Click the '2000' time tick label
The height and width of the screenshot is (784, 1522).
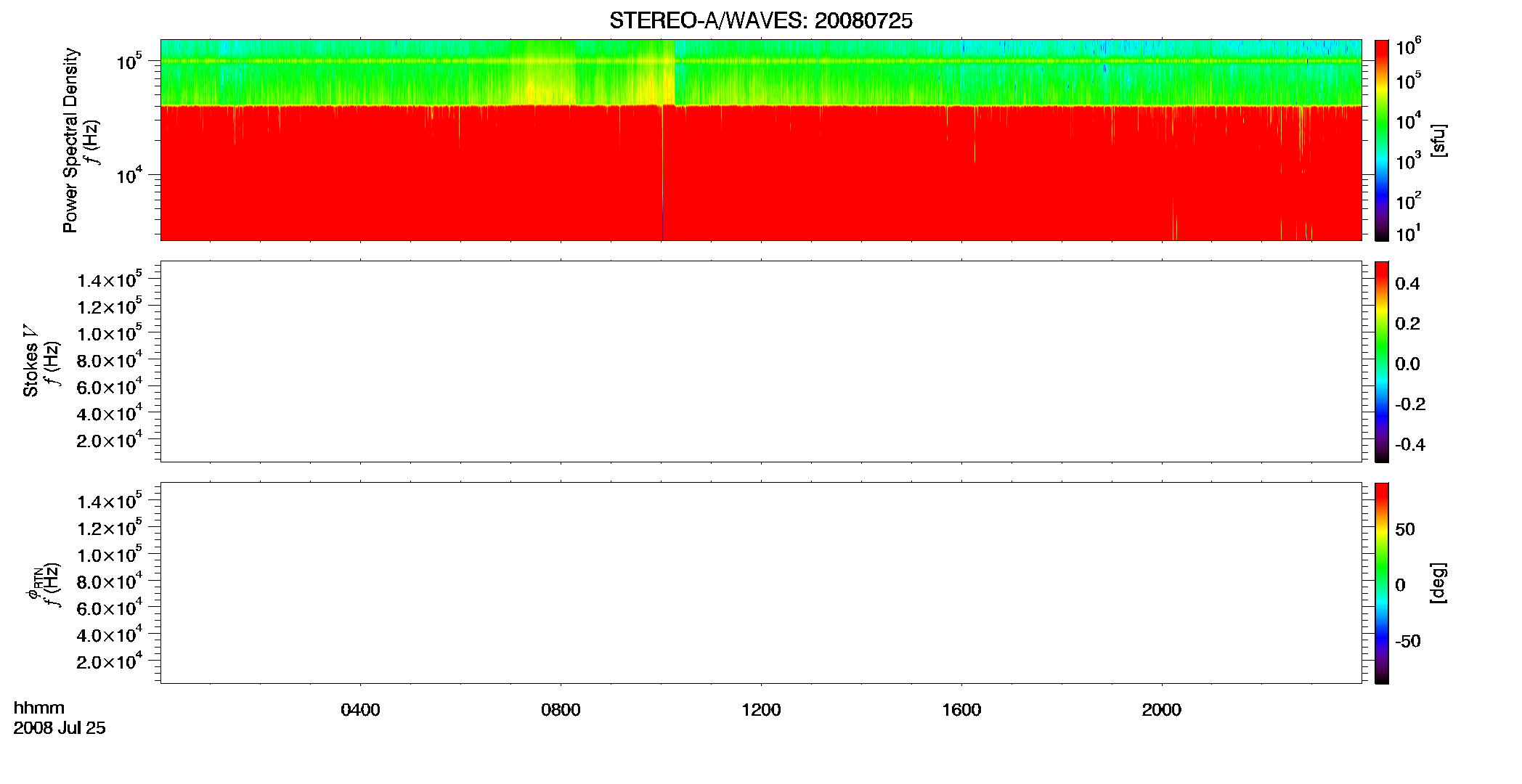click(x=1162, y=710)
